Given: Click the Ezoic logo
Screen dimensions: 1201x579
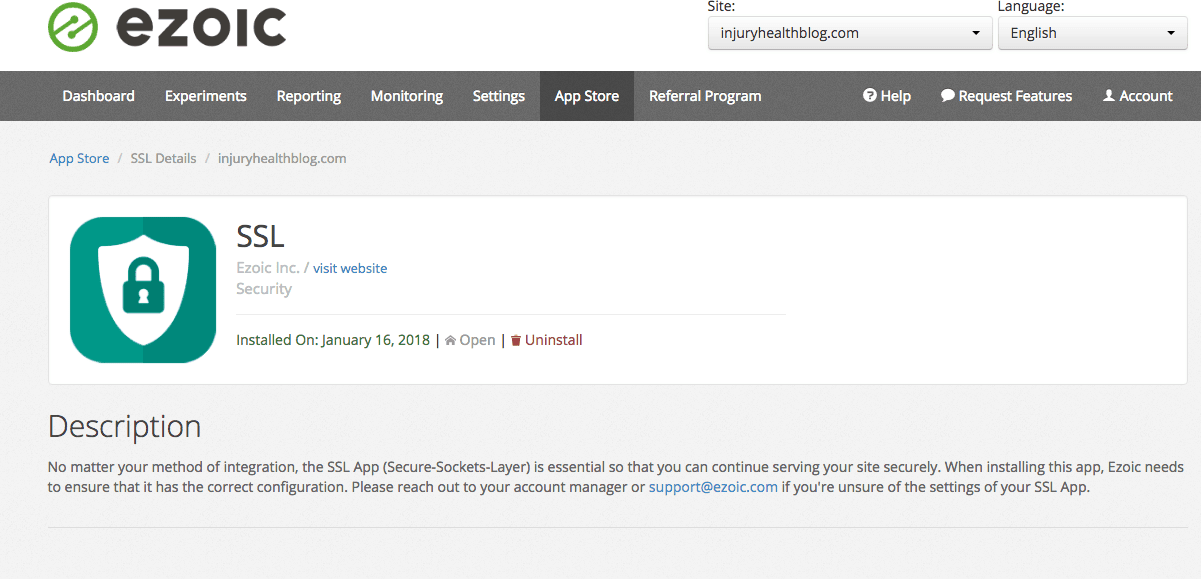Looking at the screenshot, I should click(167, 27).
